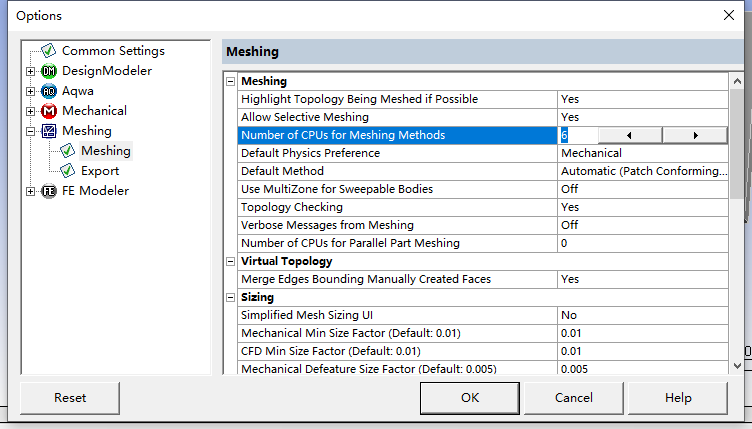Click the Aqwa AQ icon
Image resolution: width=752 pixels, height=429 pixels.
click(x=48, y=91)
